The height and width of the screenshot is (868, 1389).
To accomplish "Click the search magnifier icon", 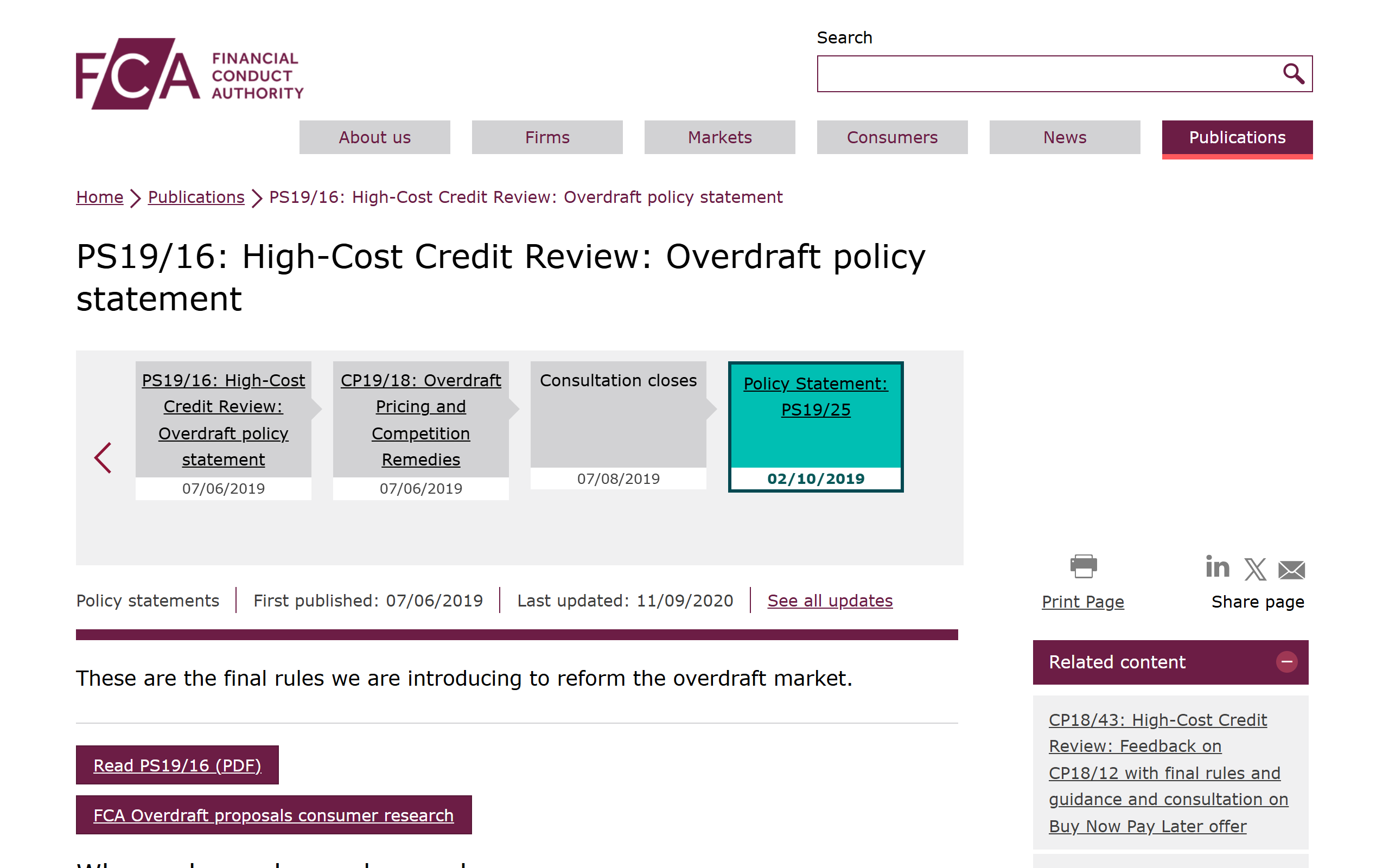I will pyautogui.click(x=1292, y=73).
